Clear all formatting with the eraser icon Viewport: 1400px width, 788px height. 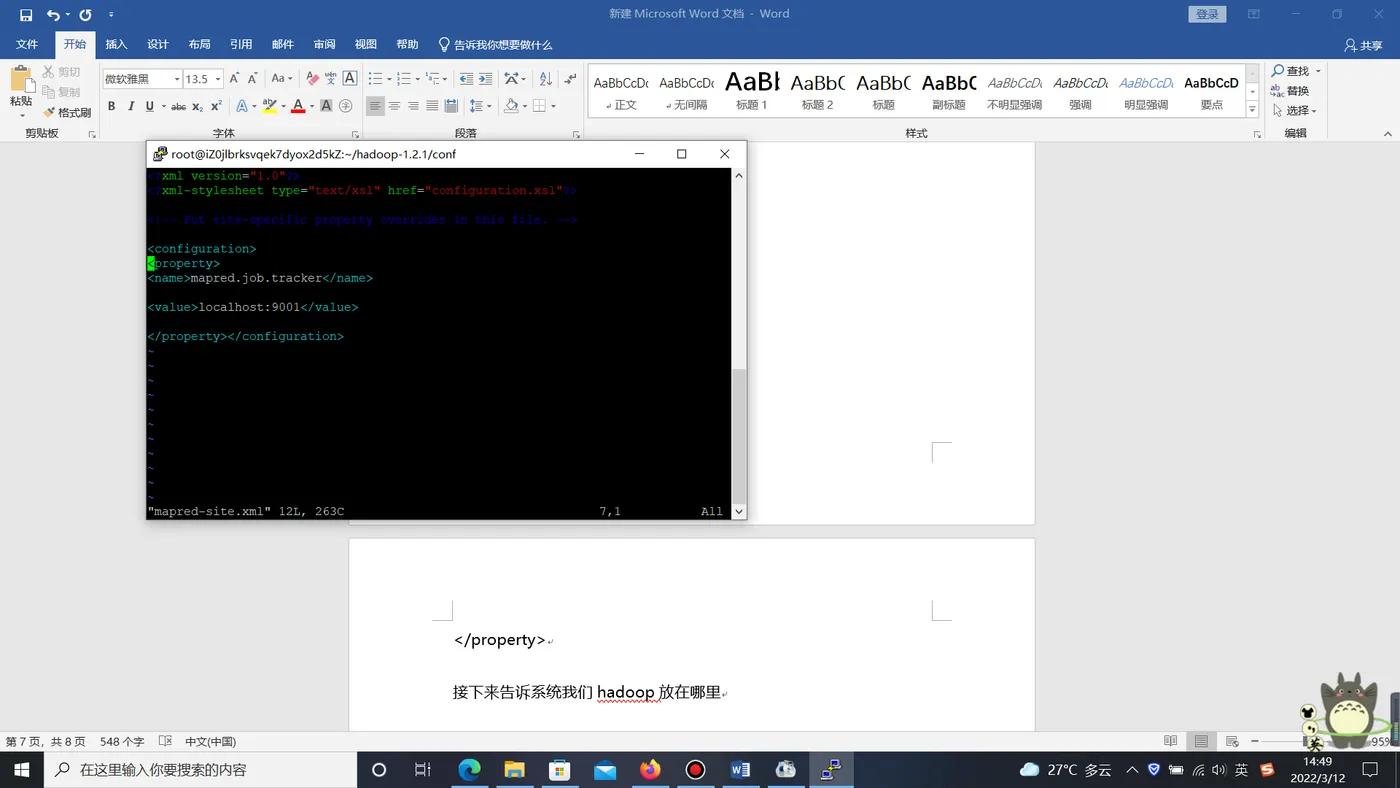pos(312,78)
